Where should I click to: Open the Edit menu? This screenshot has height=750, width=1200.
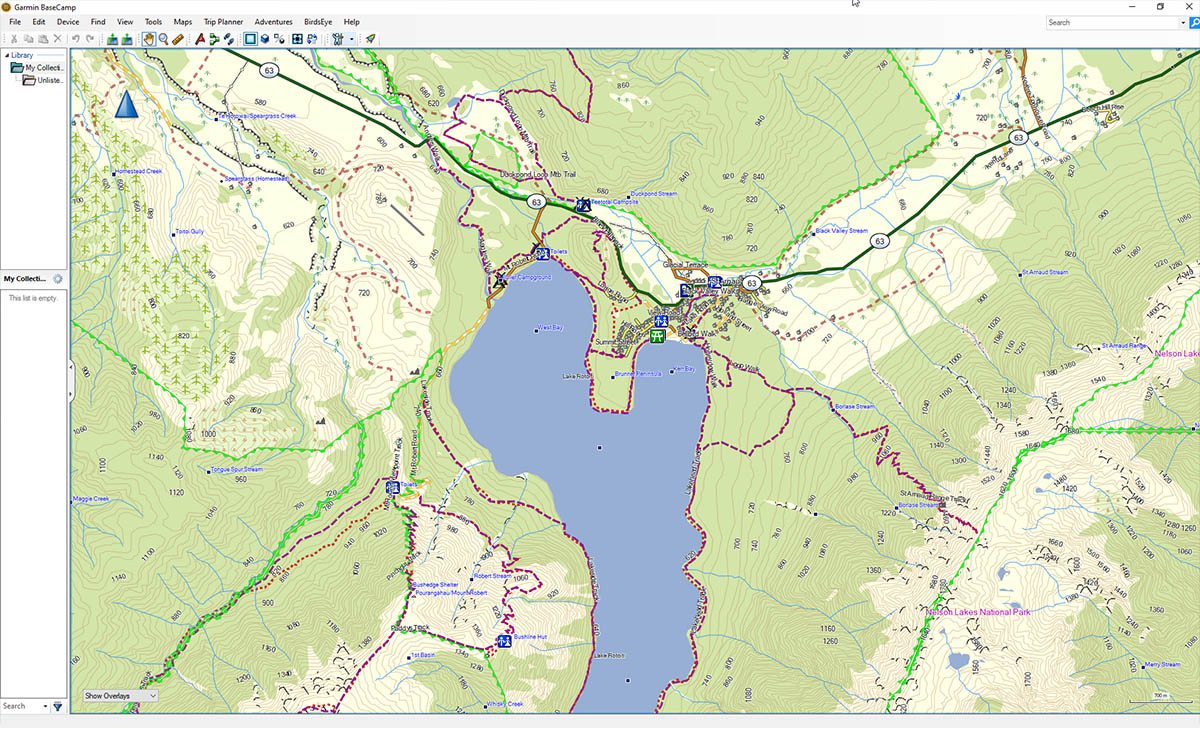point(39,21)
